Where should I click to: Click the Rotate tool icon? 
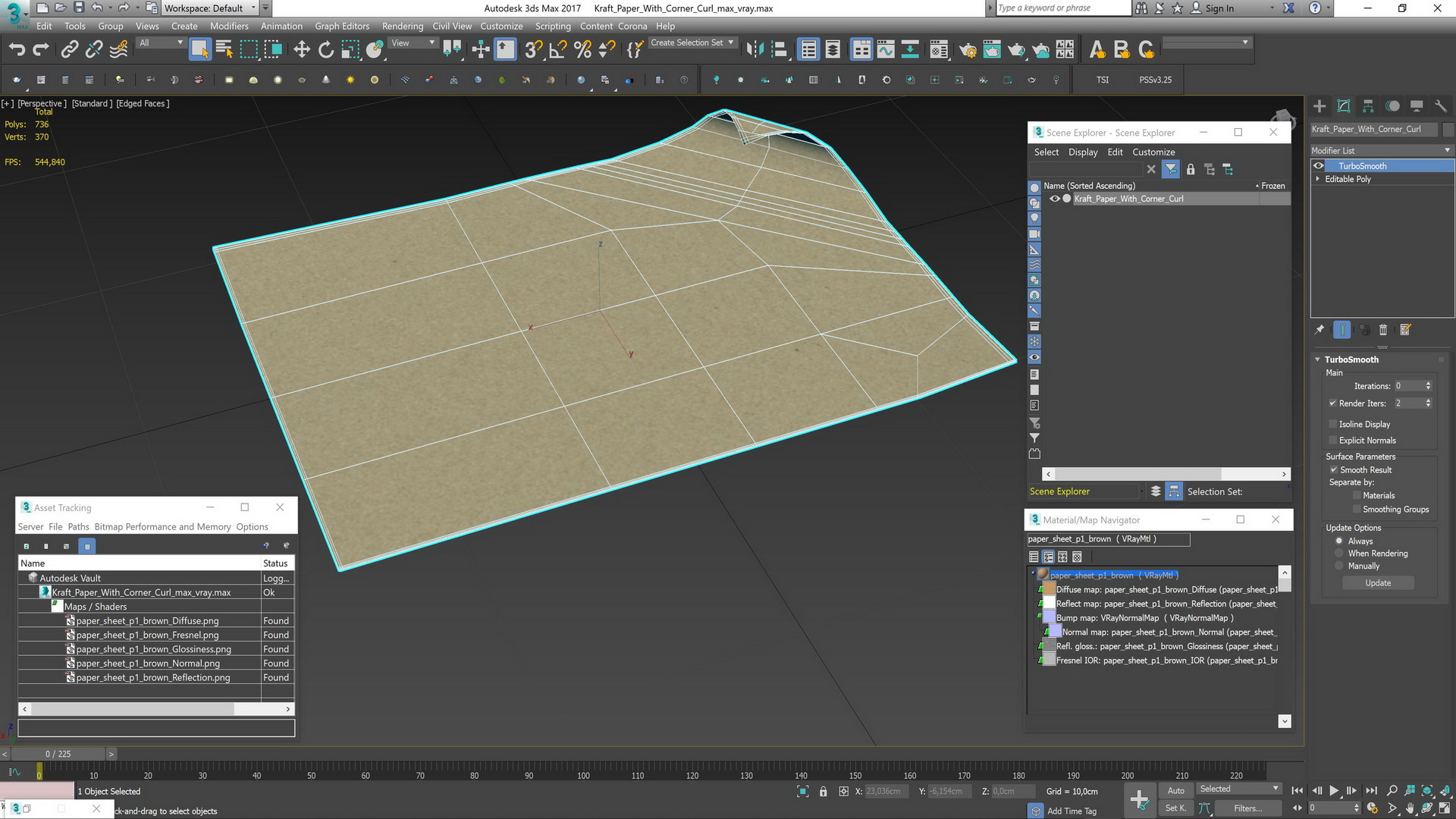[x=325, y=50]
